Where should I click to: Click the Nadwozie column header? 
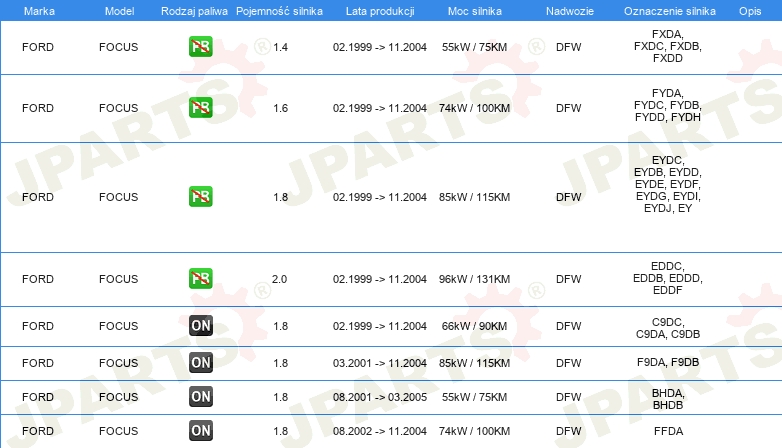pos(570,11)
